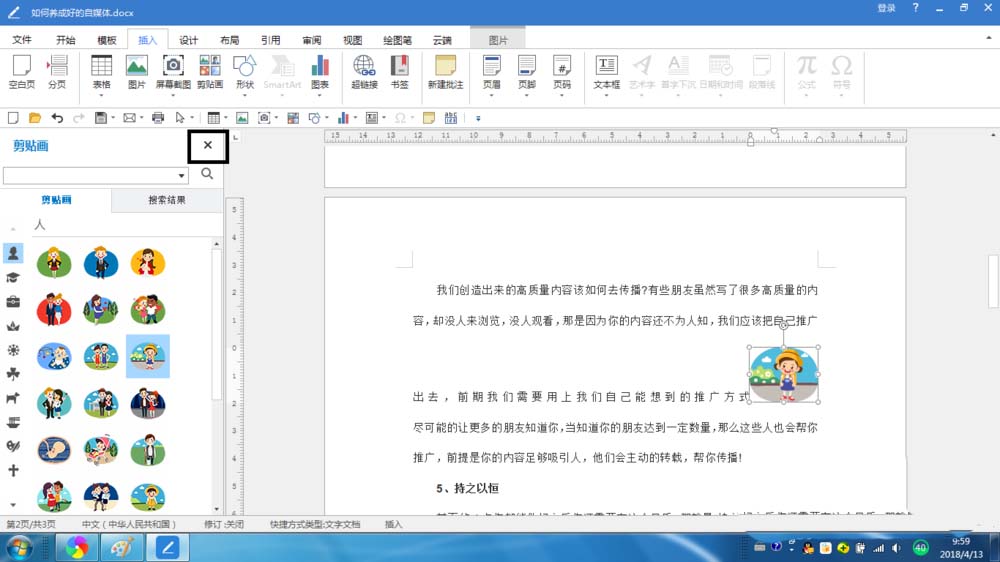Viewport: 1000px width, 562px height.
Task: Switch to the Design (设计) ribbon tab
Action: (188, 40)
